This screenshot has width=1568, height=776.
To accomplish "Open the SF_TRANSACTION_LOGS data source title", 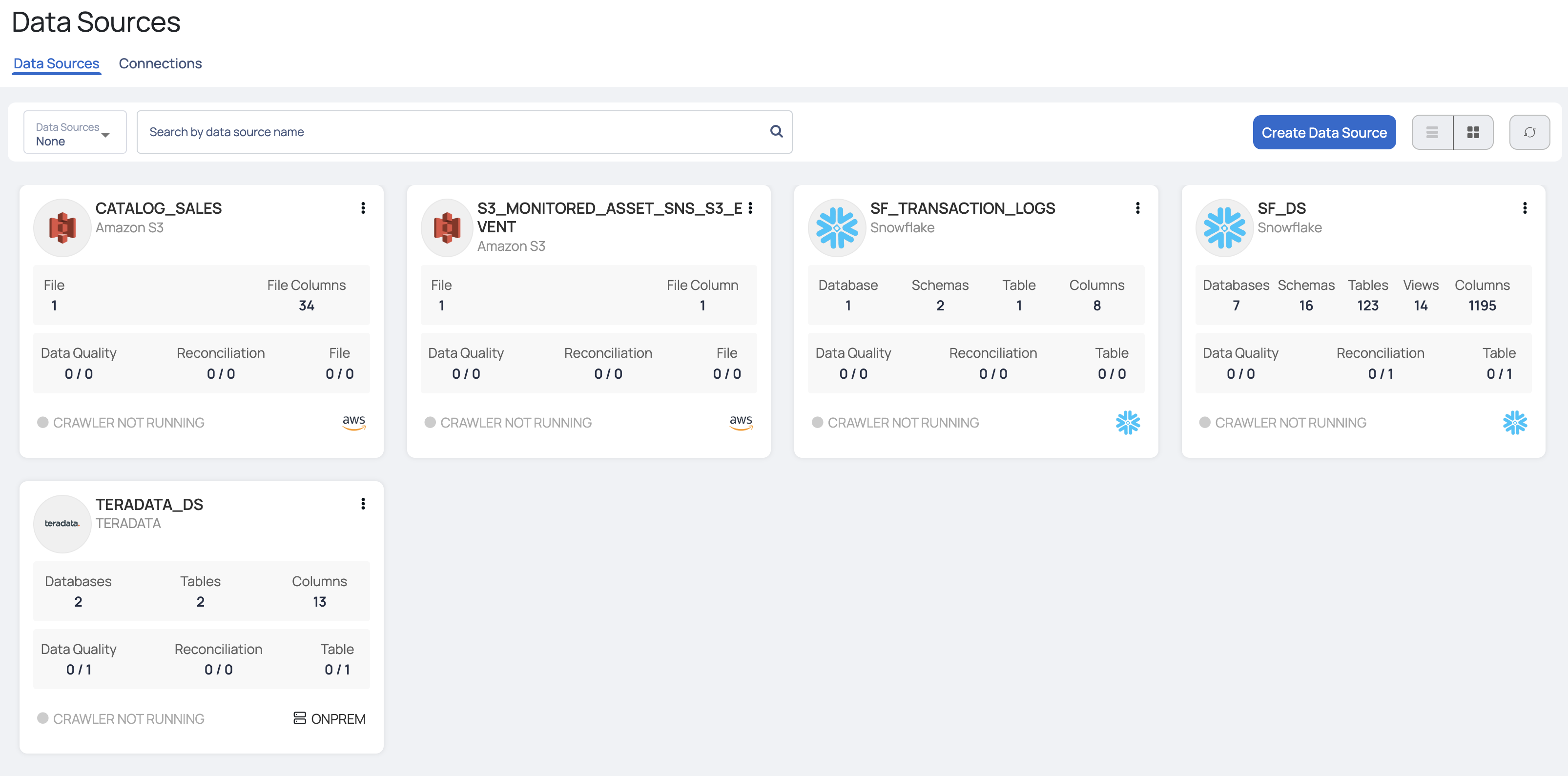I will pyautogui.click(x=962, y=208).
